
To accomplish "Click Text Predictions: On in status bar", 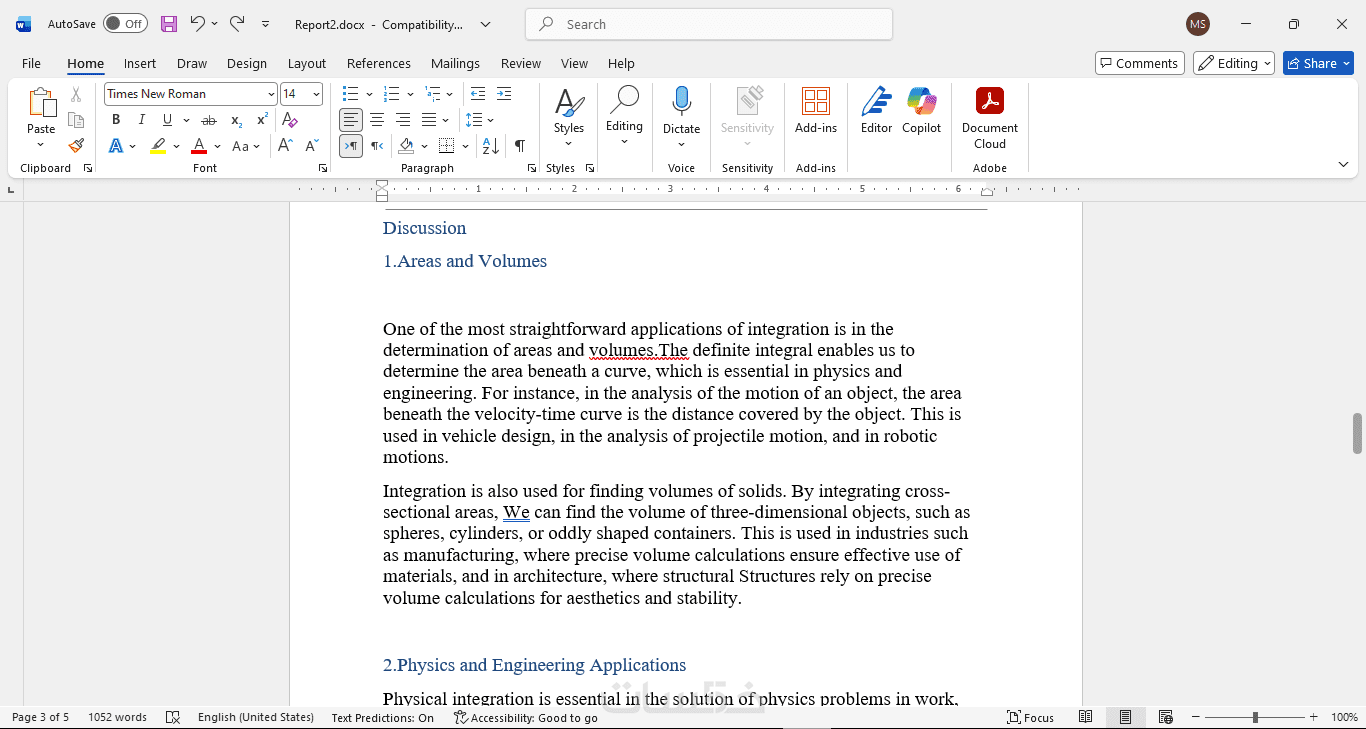I will point(383,717).
